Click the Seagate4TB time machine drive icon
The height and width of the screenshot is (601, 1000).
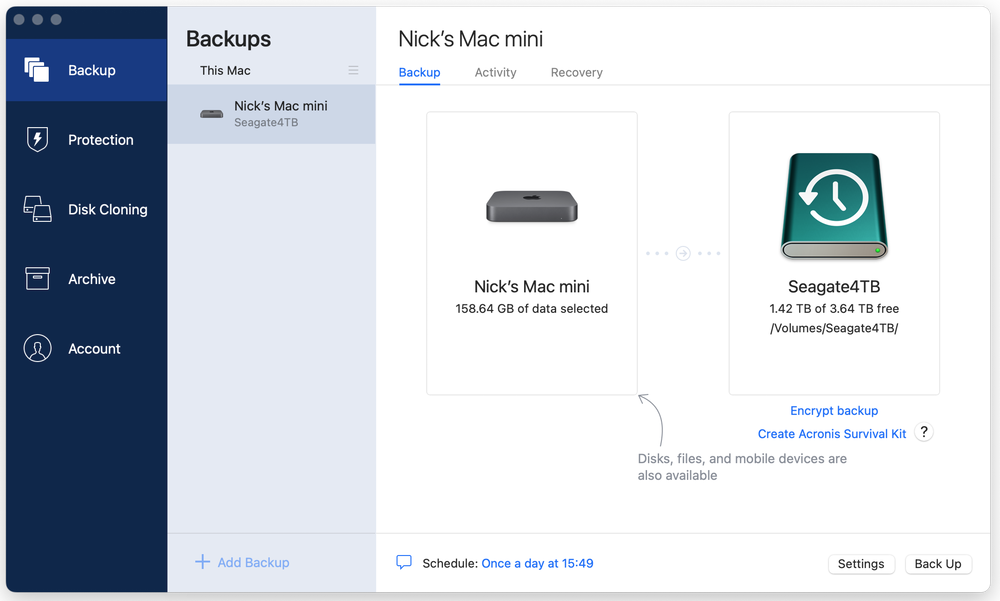tap(833, 206)
